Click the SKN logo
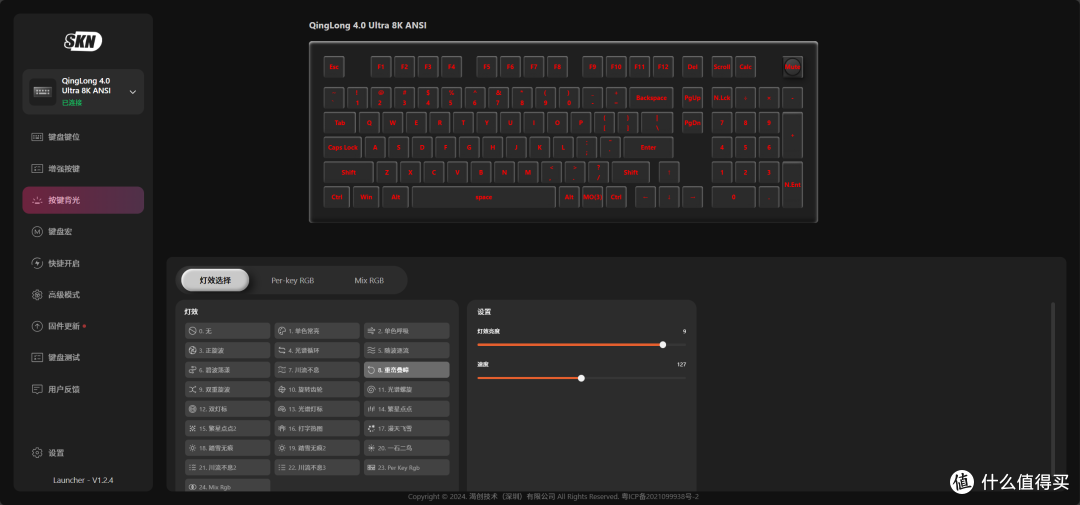Image resolution: width=1080 pixels, height=505 pixels. (x=83, y=42)
